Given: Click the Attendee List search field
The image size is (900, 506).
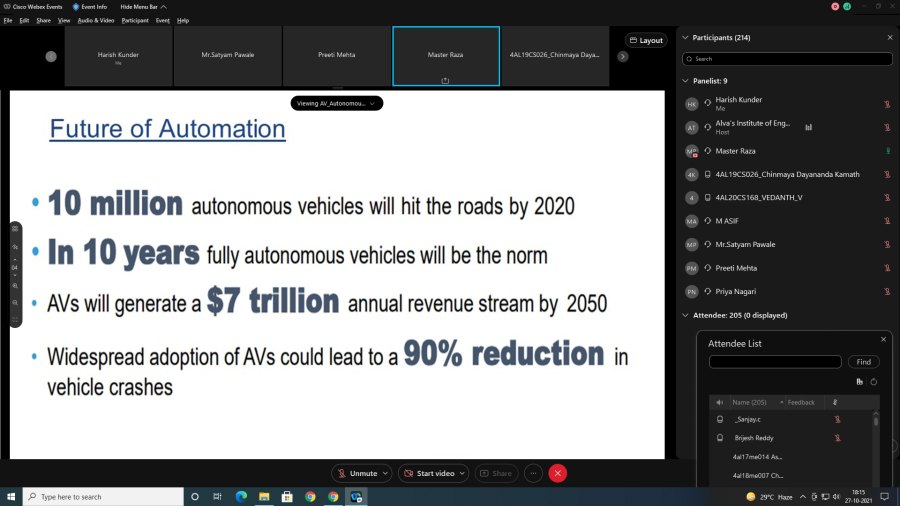Looking at the screenshot, I should [775, 361].
